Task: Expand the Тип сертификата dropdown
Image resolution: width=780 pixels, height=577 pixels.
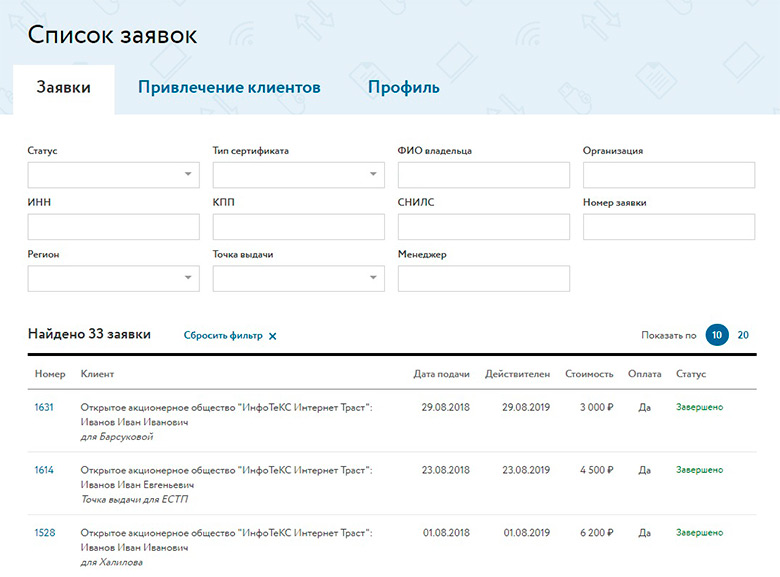Action: pos(298,175)
